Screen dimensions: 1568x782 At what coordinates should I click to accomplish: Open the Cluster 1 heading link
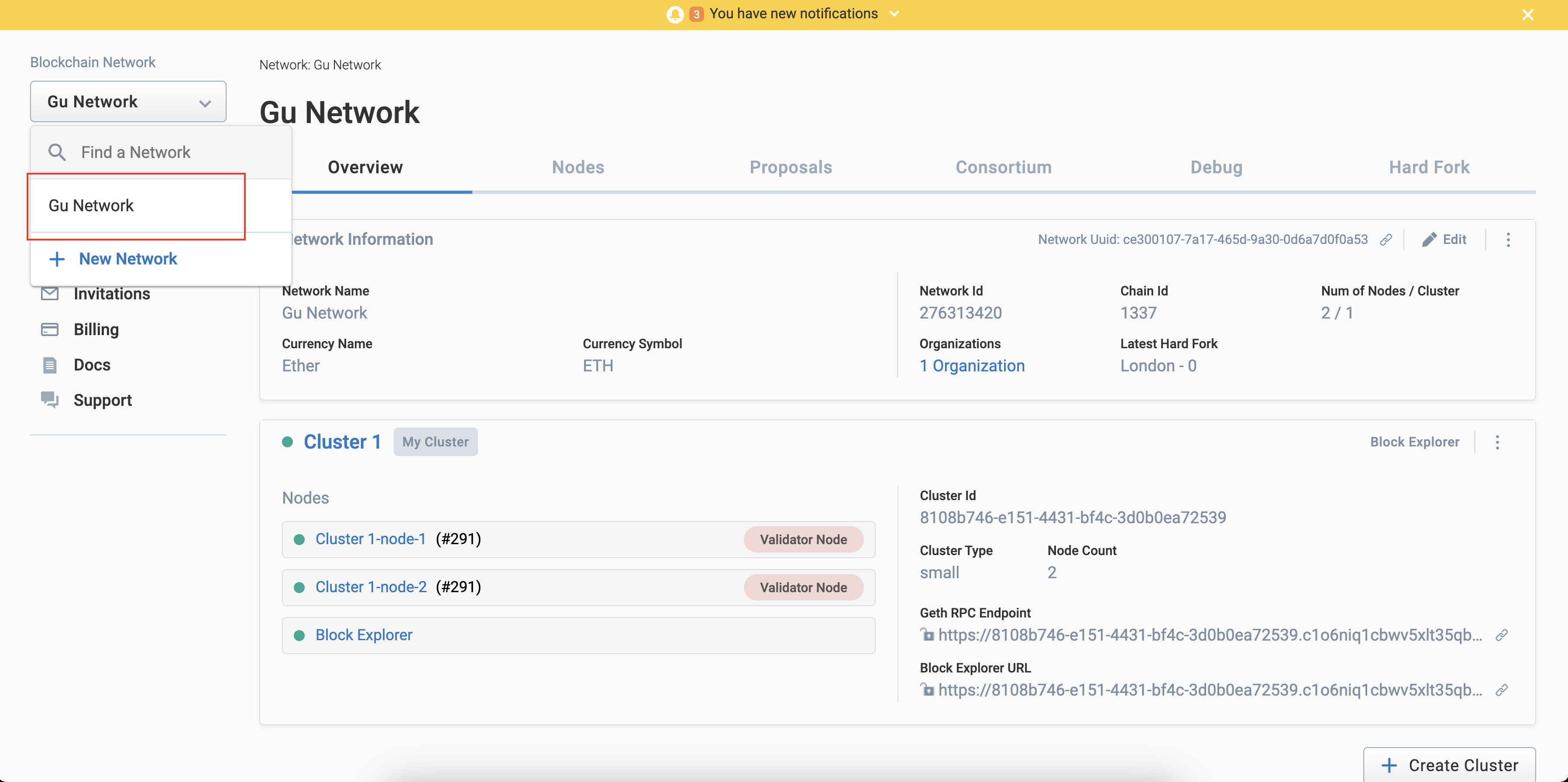point(342,442)
